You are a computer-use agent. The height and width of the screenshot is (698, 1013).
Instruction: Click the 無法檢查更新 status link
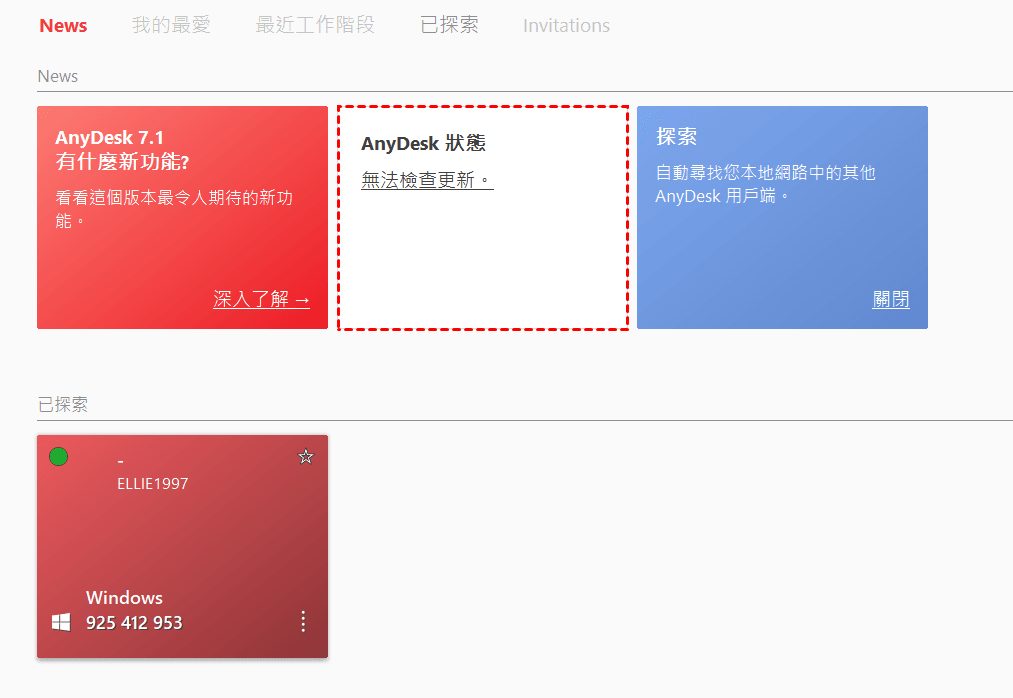427,180
